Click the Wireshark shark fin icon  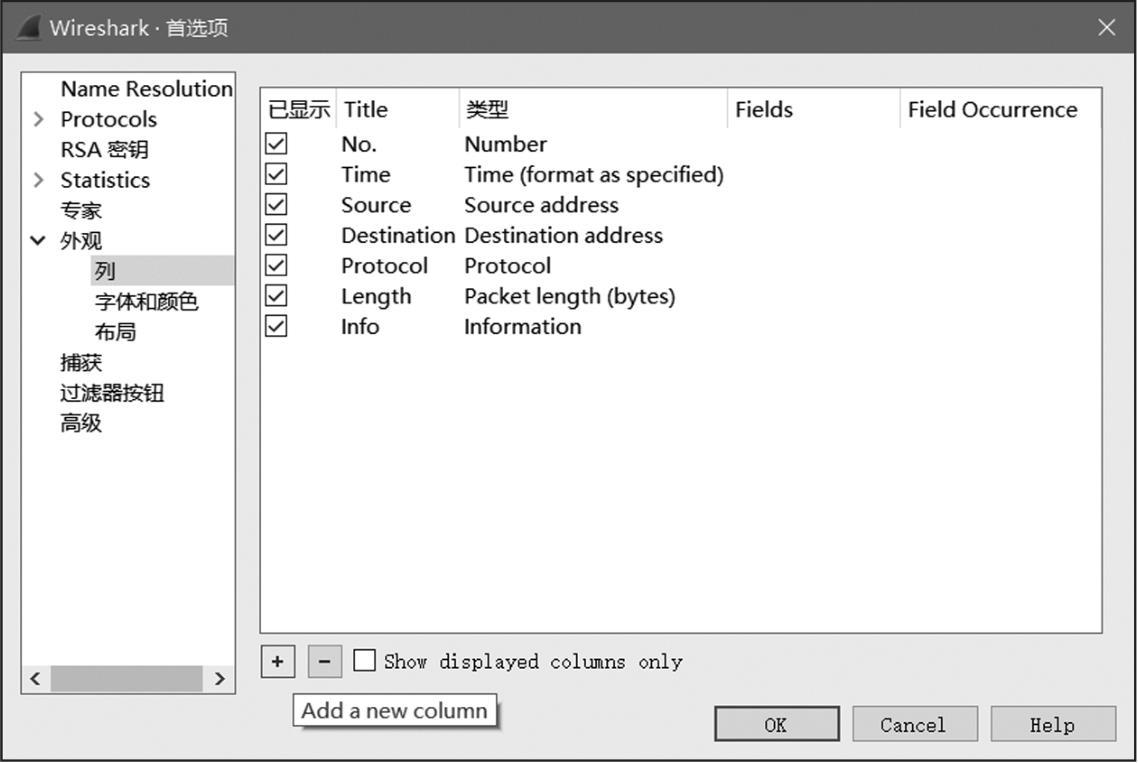(29, 28)
